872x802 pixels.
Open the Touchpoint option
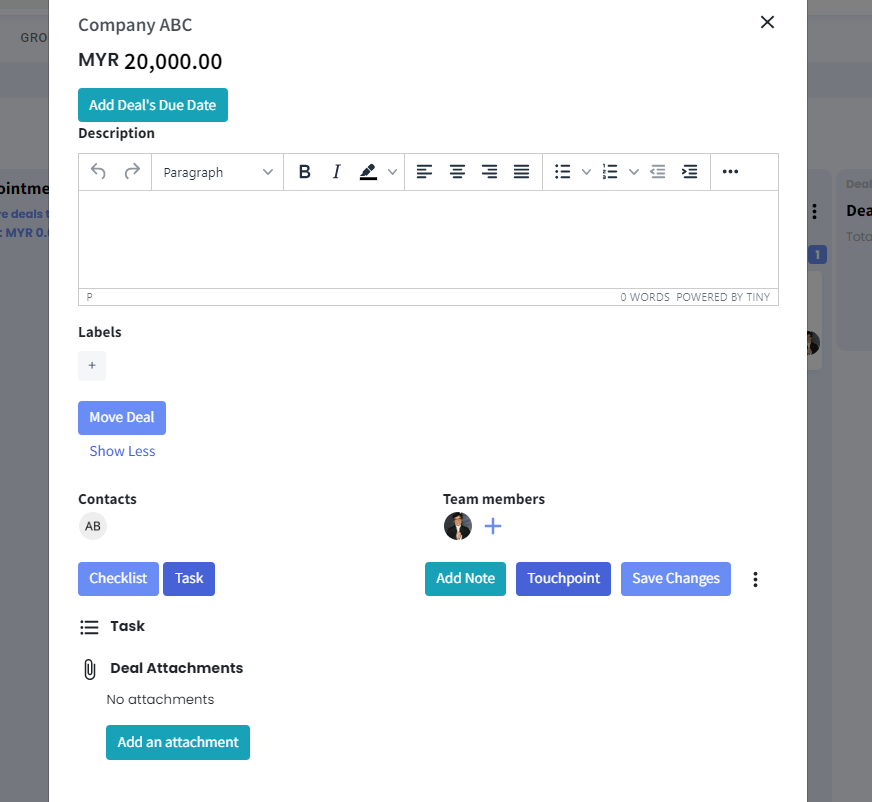563,579
